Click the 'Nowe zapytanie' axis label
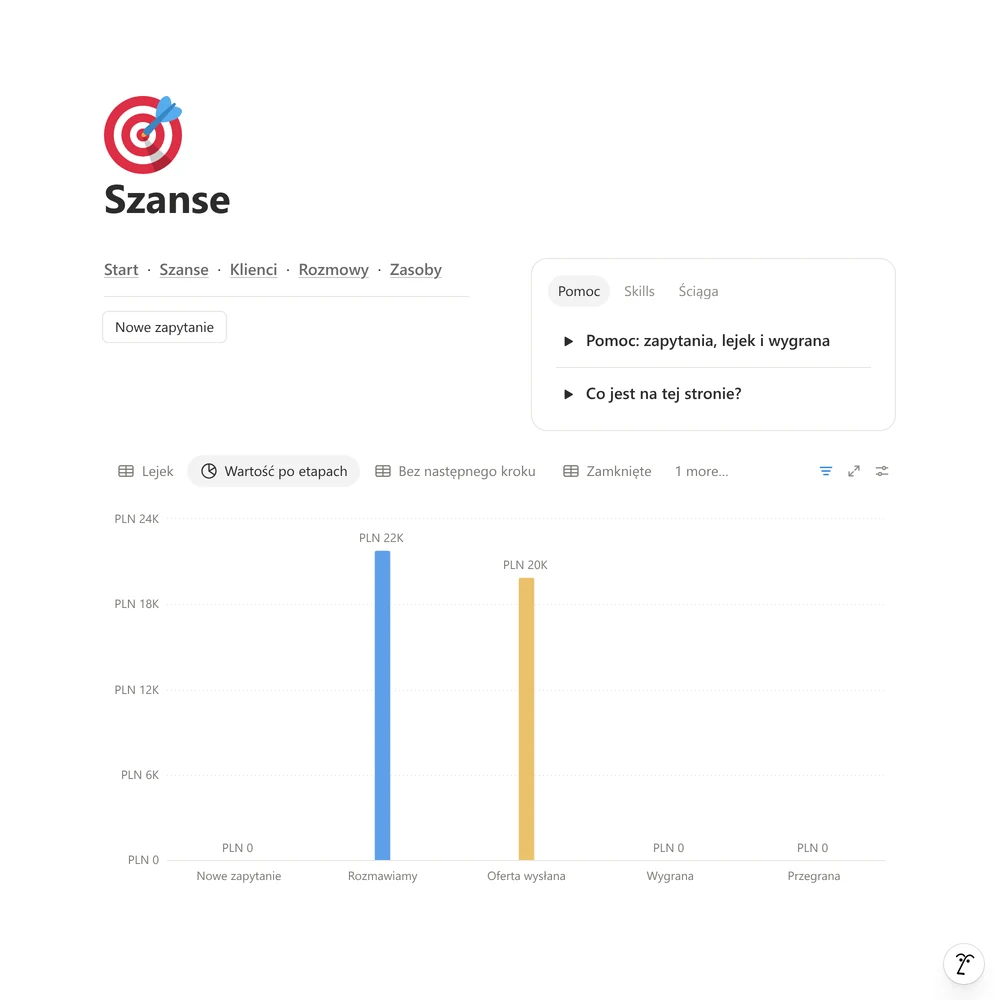The image size is (1000, 1000). pos(239,876)
